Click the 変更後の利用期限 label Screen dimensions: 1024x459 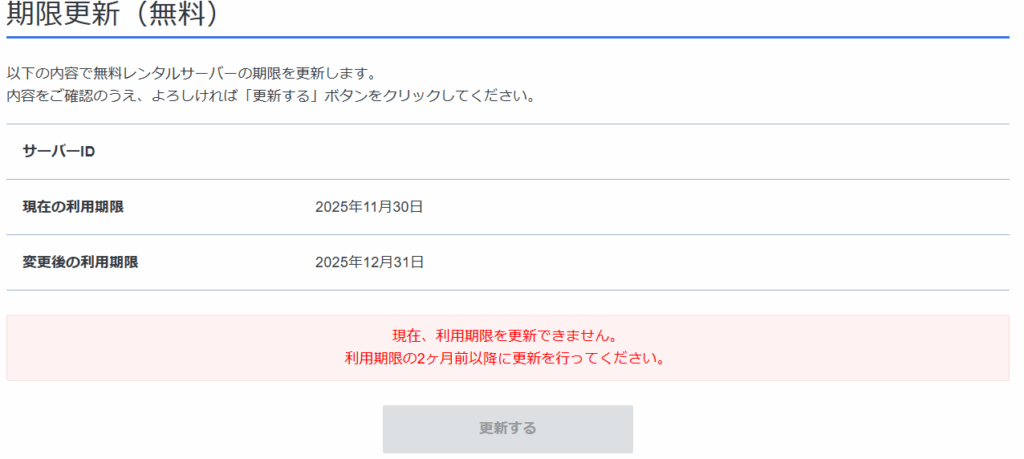[x=80, y=262]
